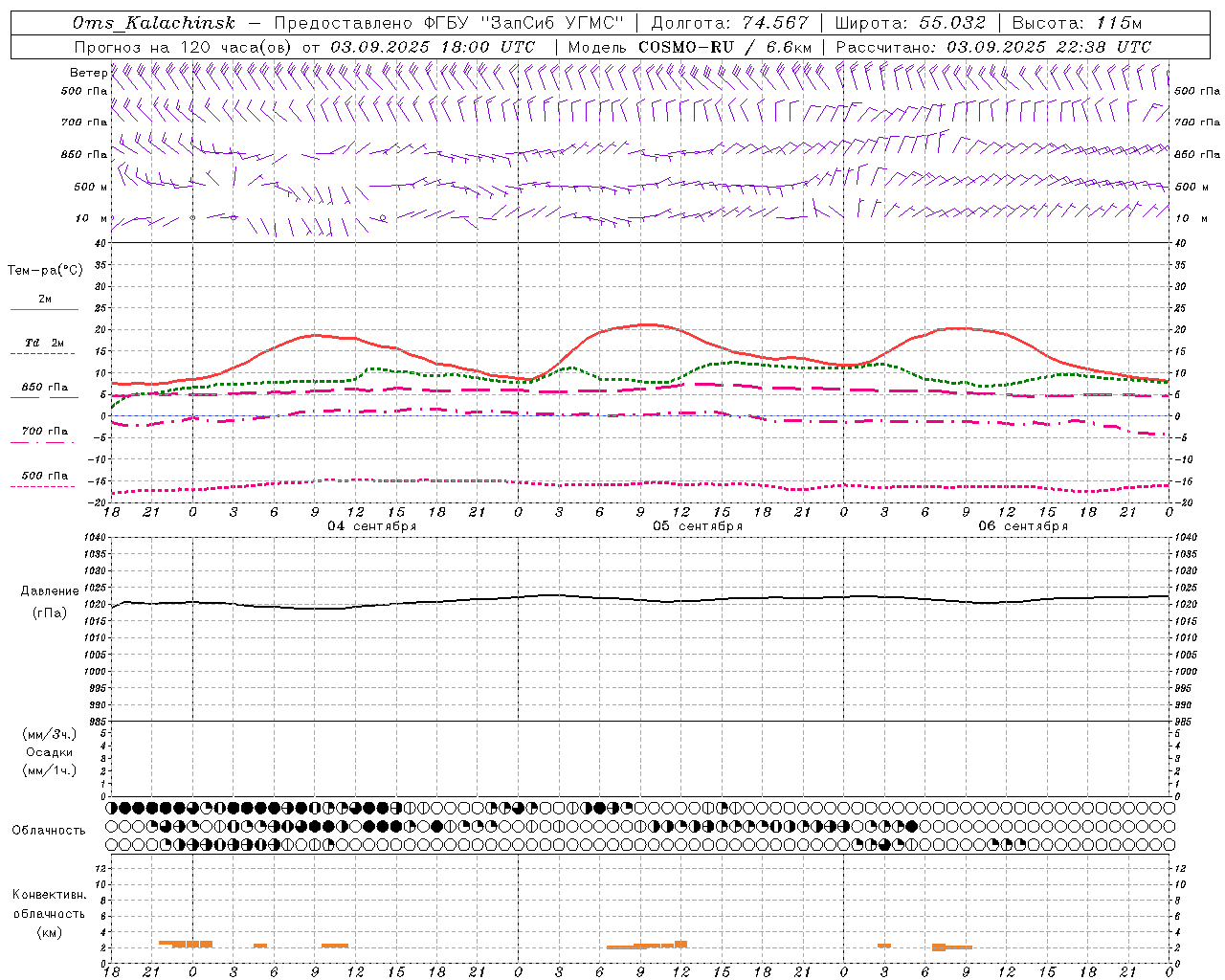Click the peak of red temperature curve on 05 сентября
The image size is (1225, 980).
[647, 324]
